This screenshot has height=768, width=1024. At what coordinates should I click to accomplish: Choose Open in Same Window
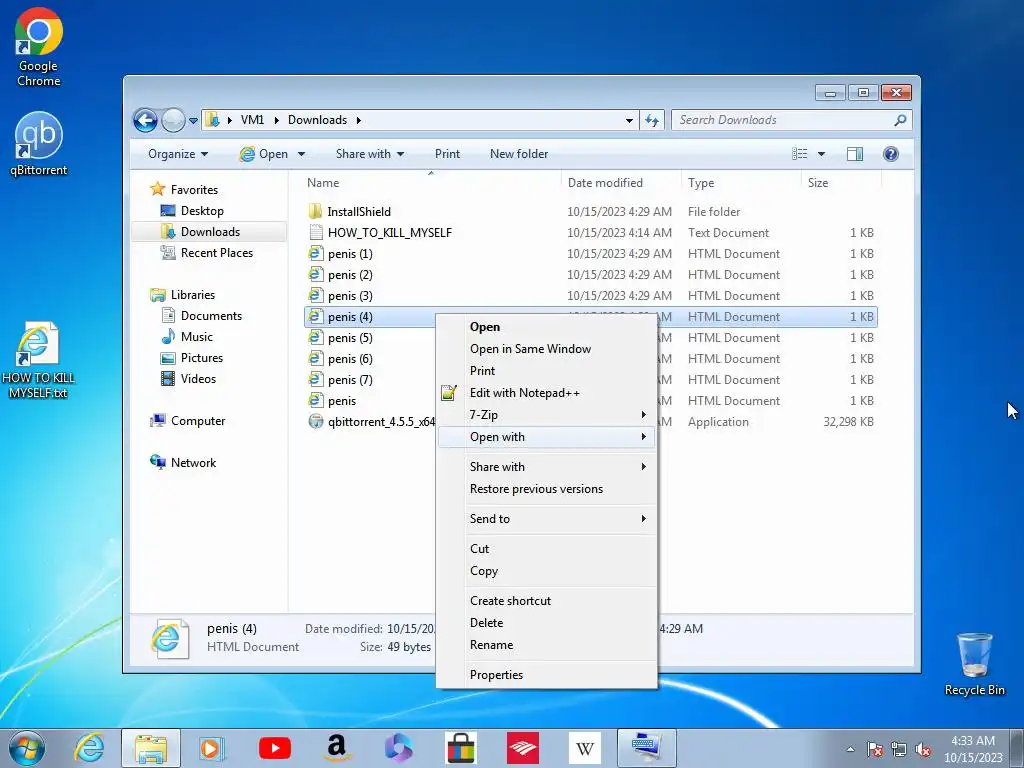547,349
